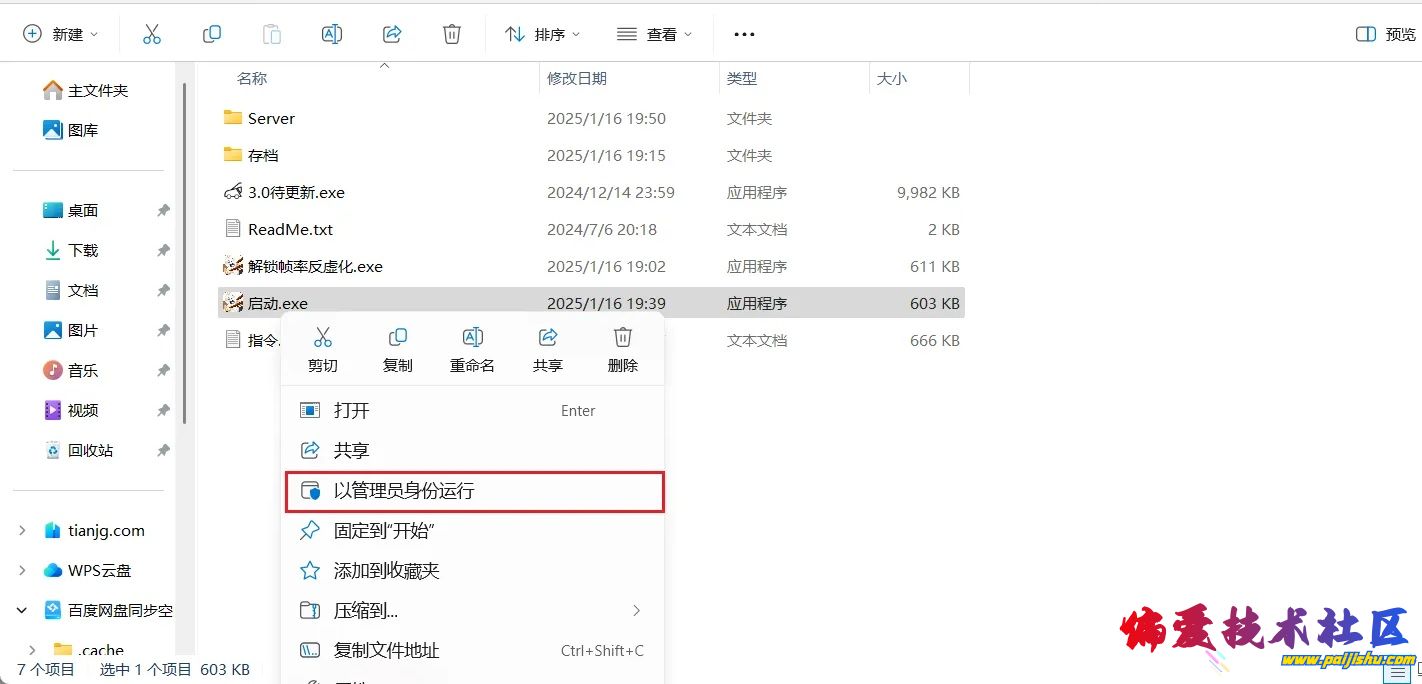The height and width of the screenshot is (684, 1422).
Task: Click the Copy icon in context menu
Action: pyautogui.click(x=397, y=338)
